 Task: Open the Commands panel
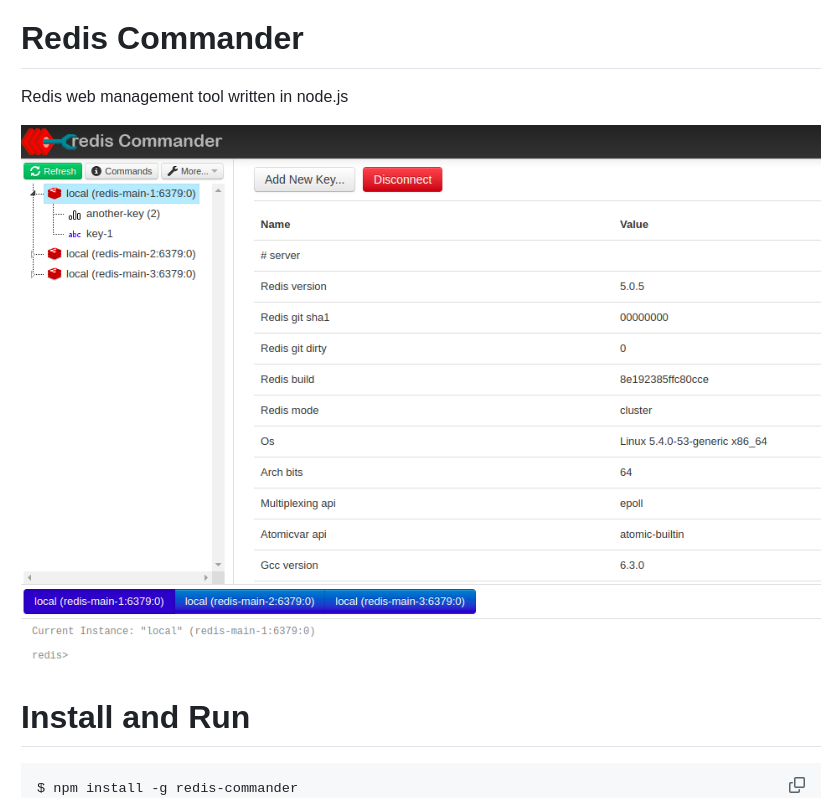[121, 170]
